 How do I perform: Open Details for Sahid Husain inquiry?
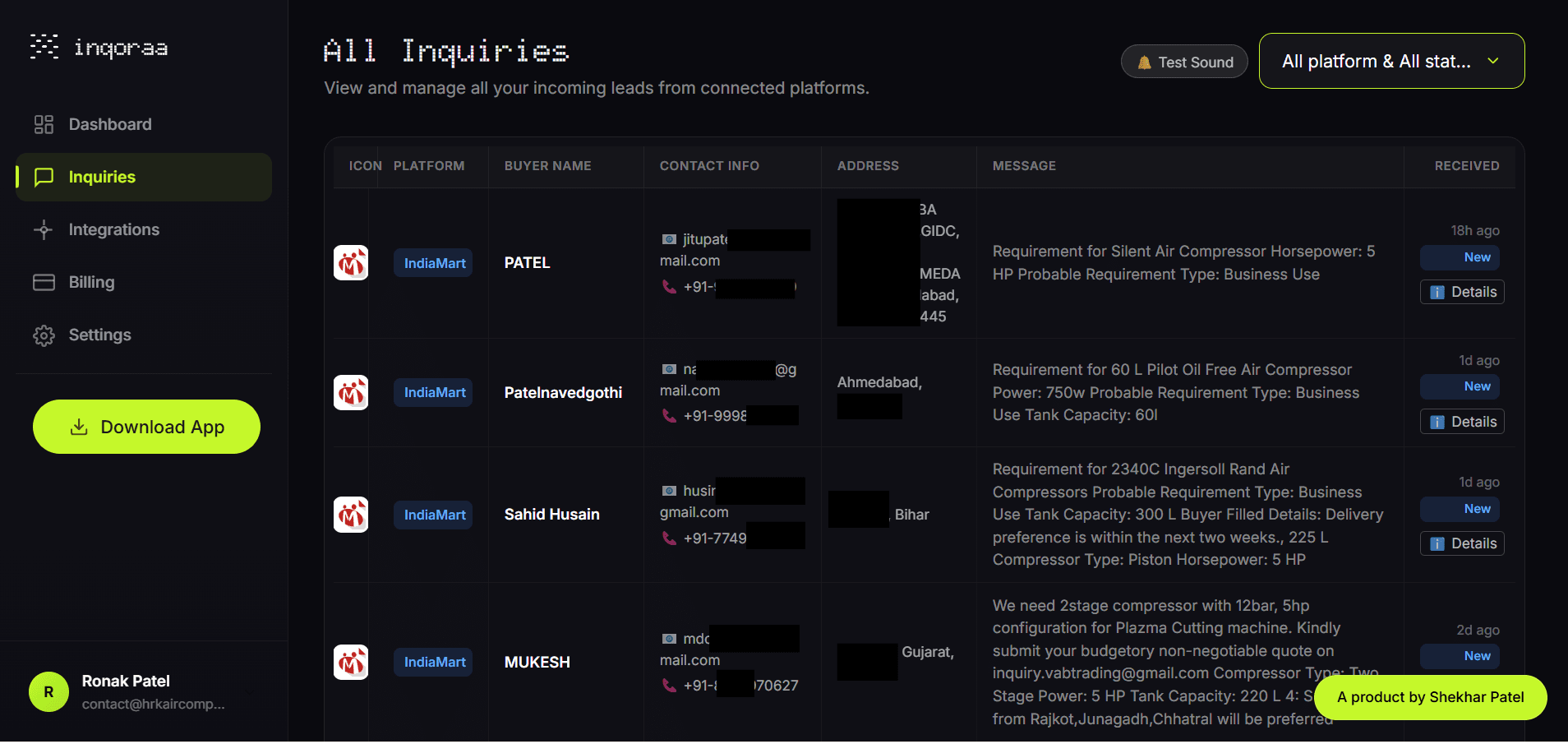tap(1462, 543)
